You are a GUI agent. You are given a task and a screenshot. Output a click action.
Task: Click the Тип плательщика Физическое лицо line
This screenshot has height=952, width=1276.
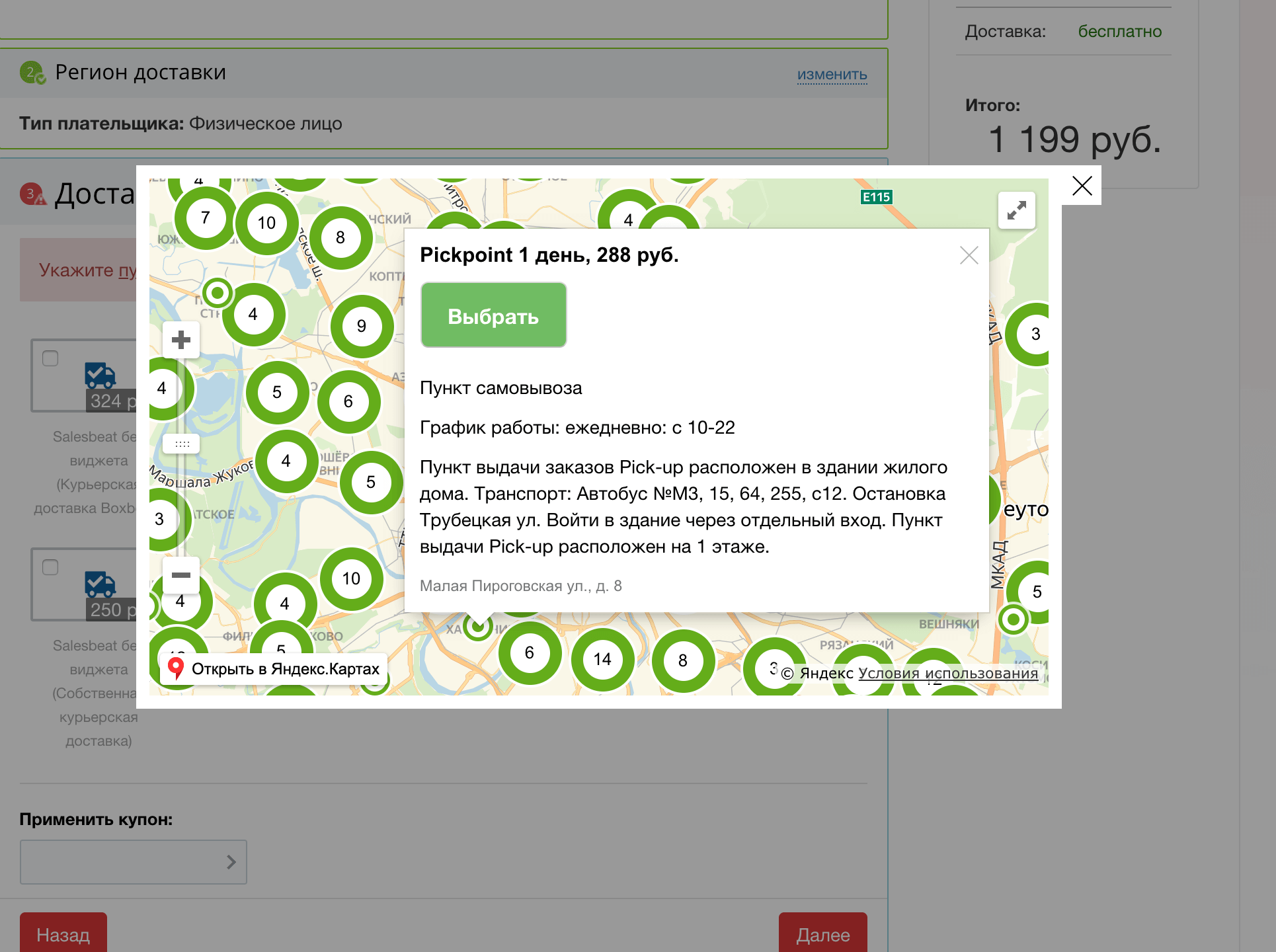click(x=180, y=124)
